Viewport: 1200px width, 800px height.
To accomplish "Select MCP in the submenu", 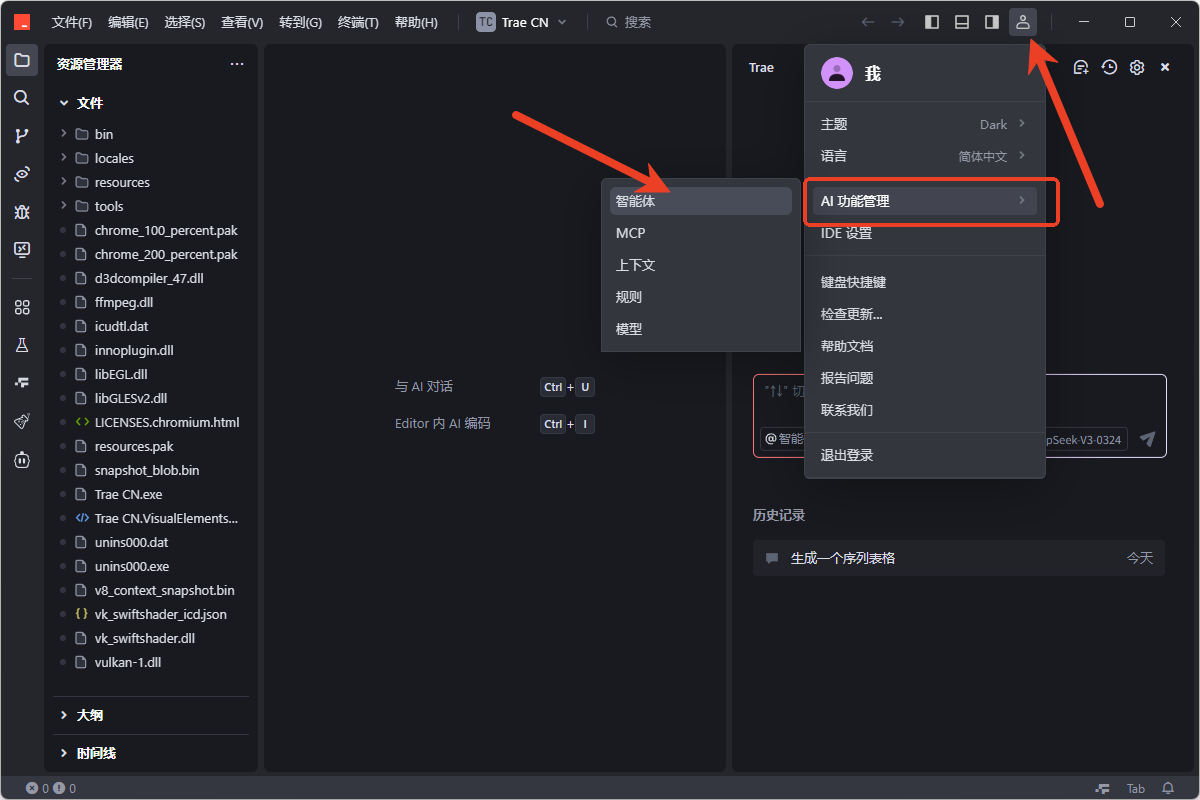I will click(701, 233).
